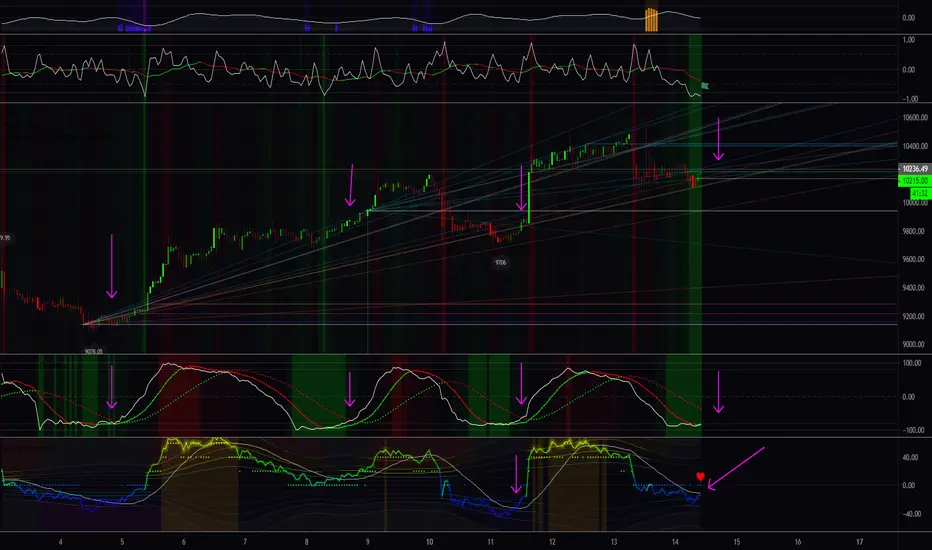Select the magenta arrow above the 10236.49 price level
Viewport: 932px width, 550px height.
point(719,139)
